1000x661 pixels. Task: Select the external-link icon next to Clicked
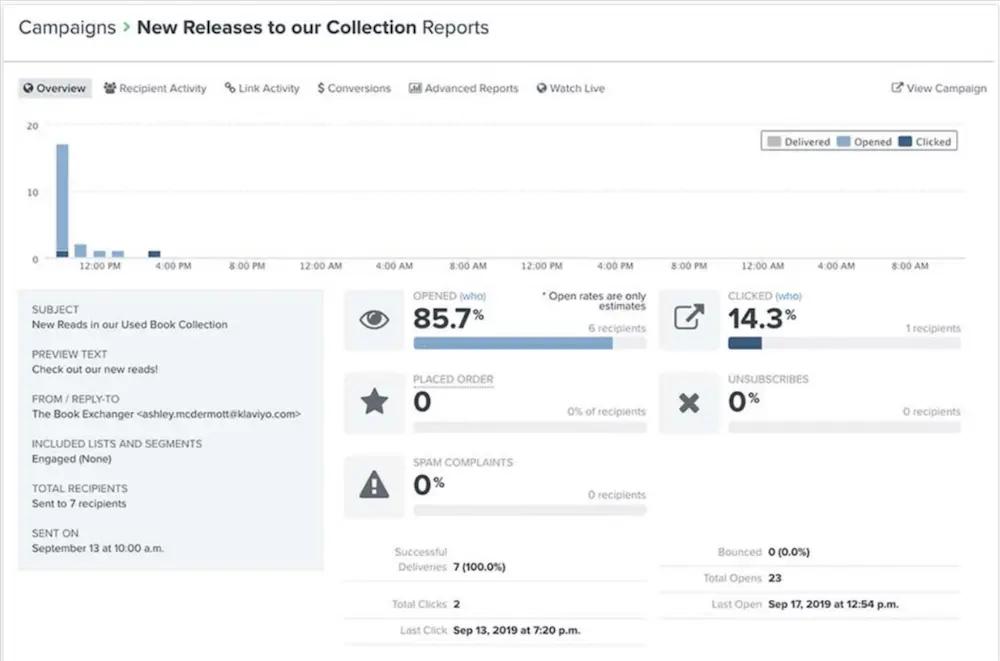[689, 318]
